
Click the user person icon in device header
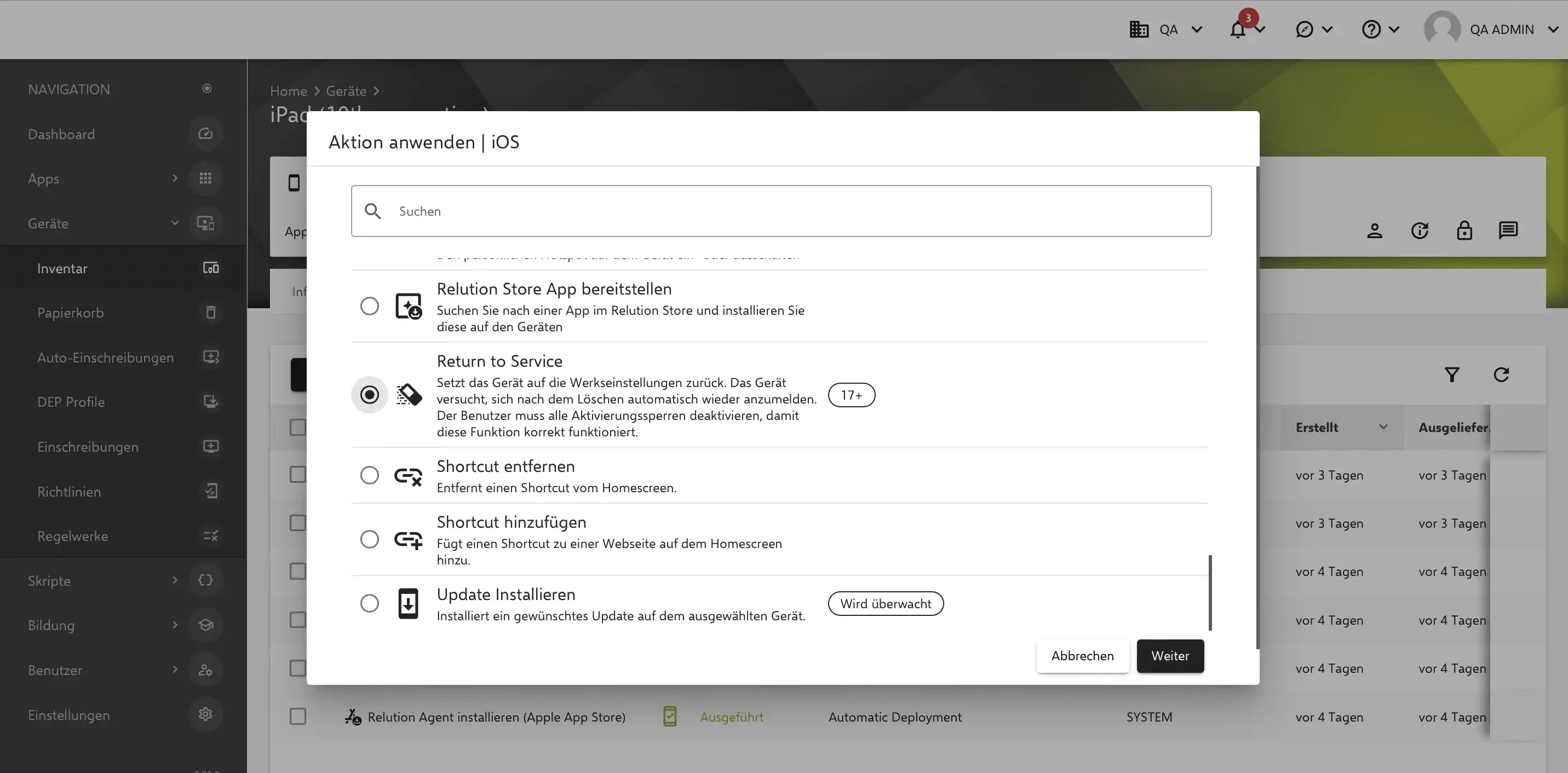pyautogui.click(x=1375, y=231)
